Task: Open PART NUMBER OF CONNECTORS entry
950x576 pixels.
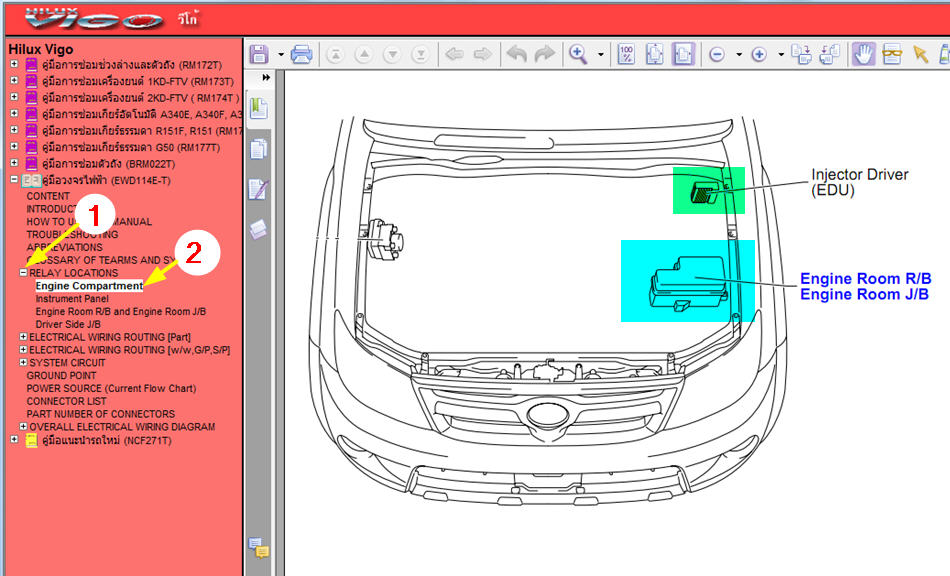Action: (x=101, y=414)
